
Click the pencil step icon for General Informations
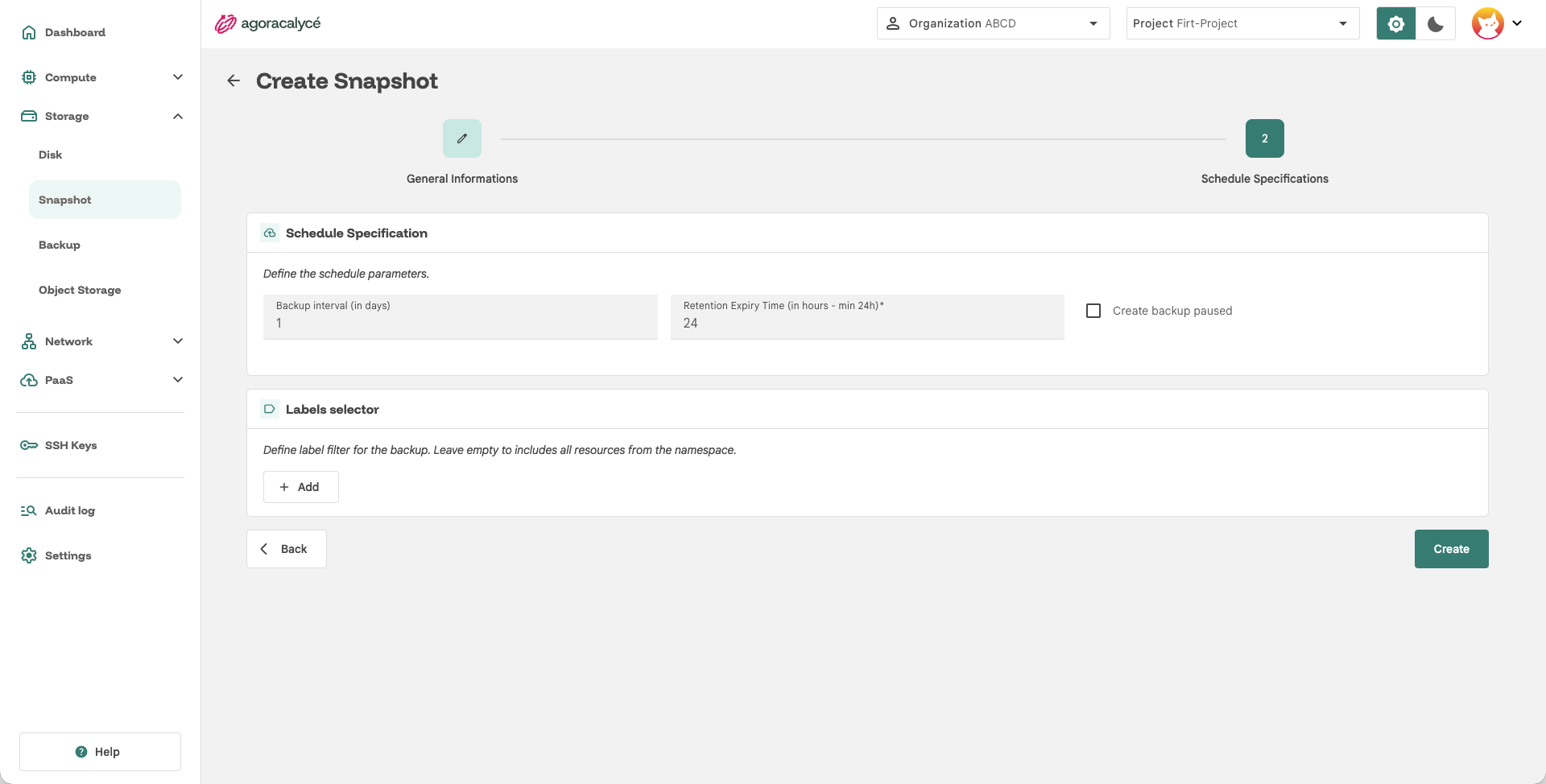pyautogui.click(x=462, y=138)
